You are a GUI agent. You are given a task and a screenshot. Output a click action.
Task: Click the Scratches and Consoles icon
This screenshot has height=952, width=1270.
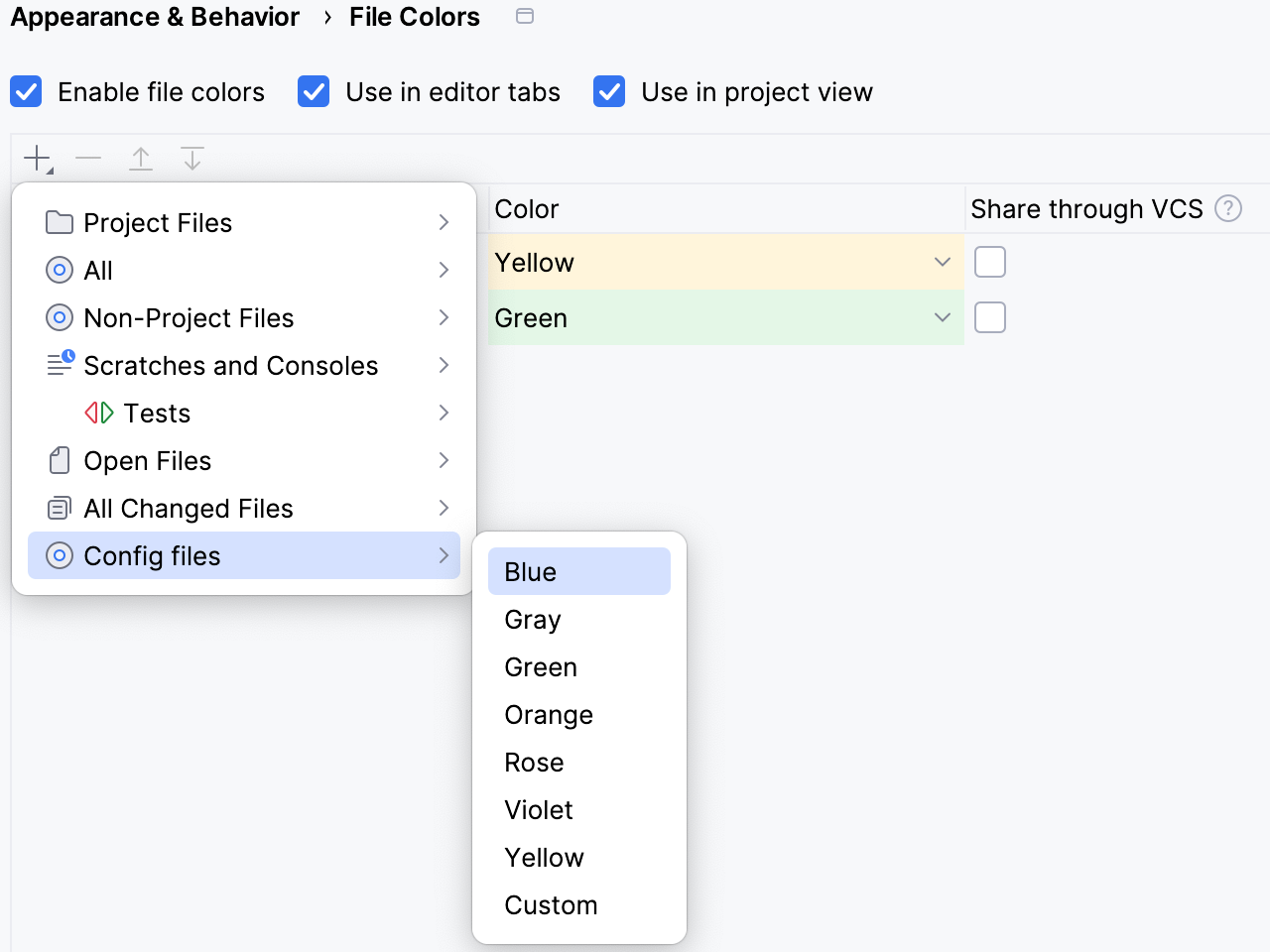(60, 365)
